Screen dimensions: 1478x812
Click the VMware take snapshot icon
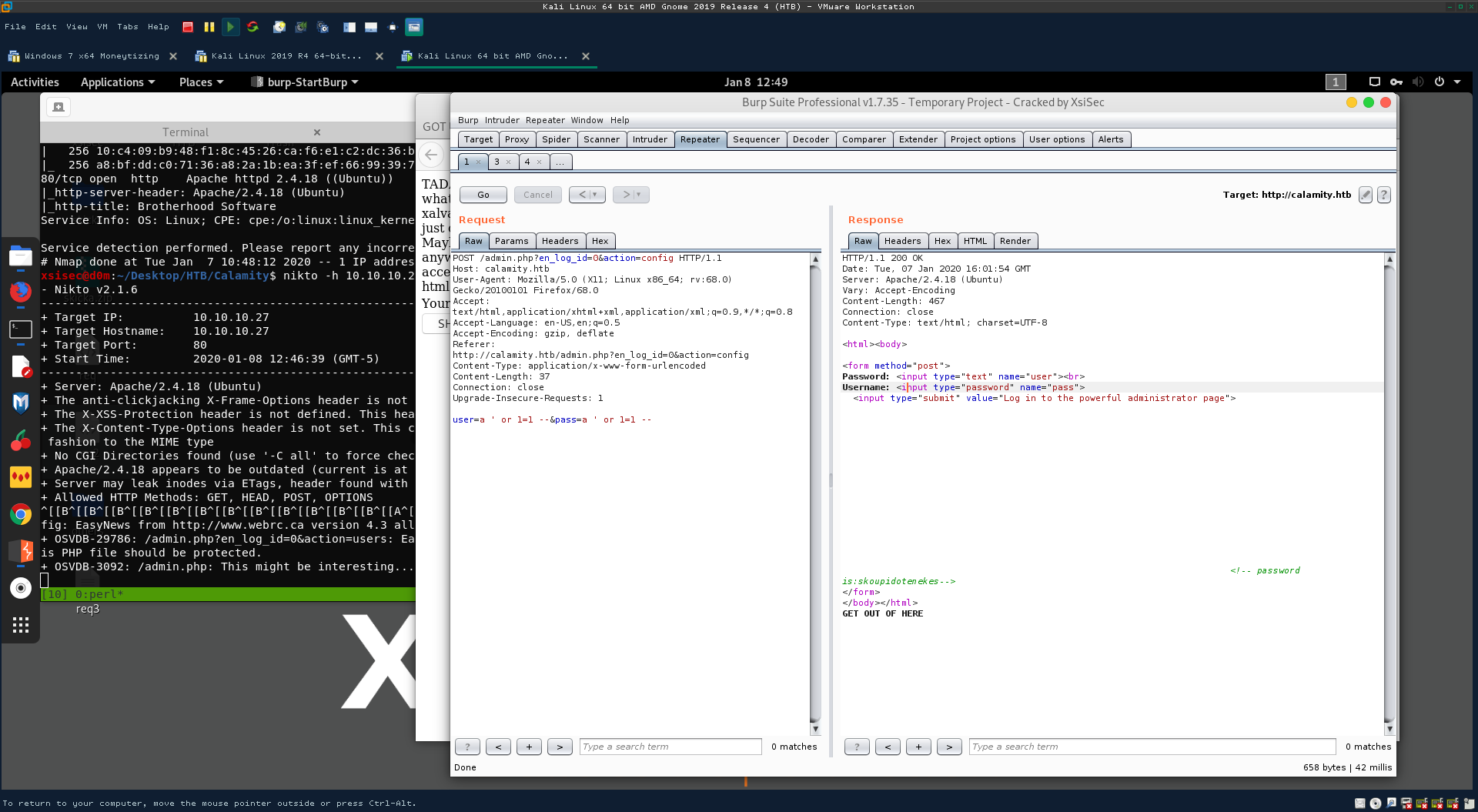[x=279, y=27]
